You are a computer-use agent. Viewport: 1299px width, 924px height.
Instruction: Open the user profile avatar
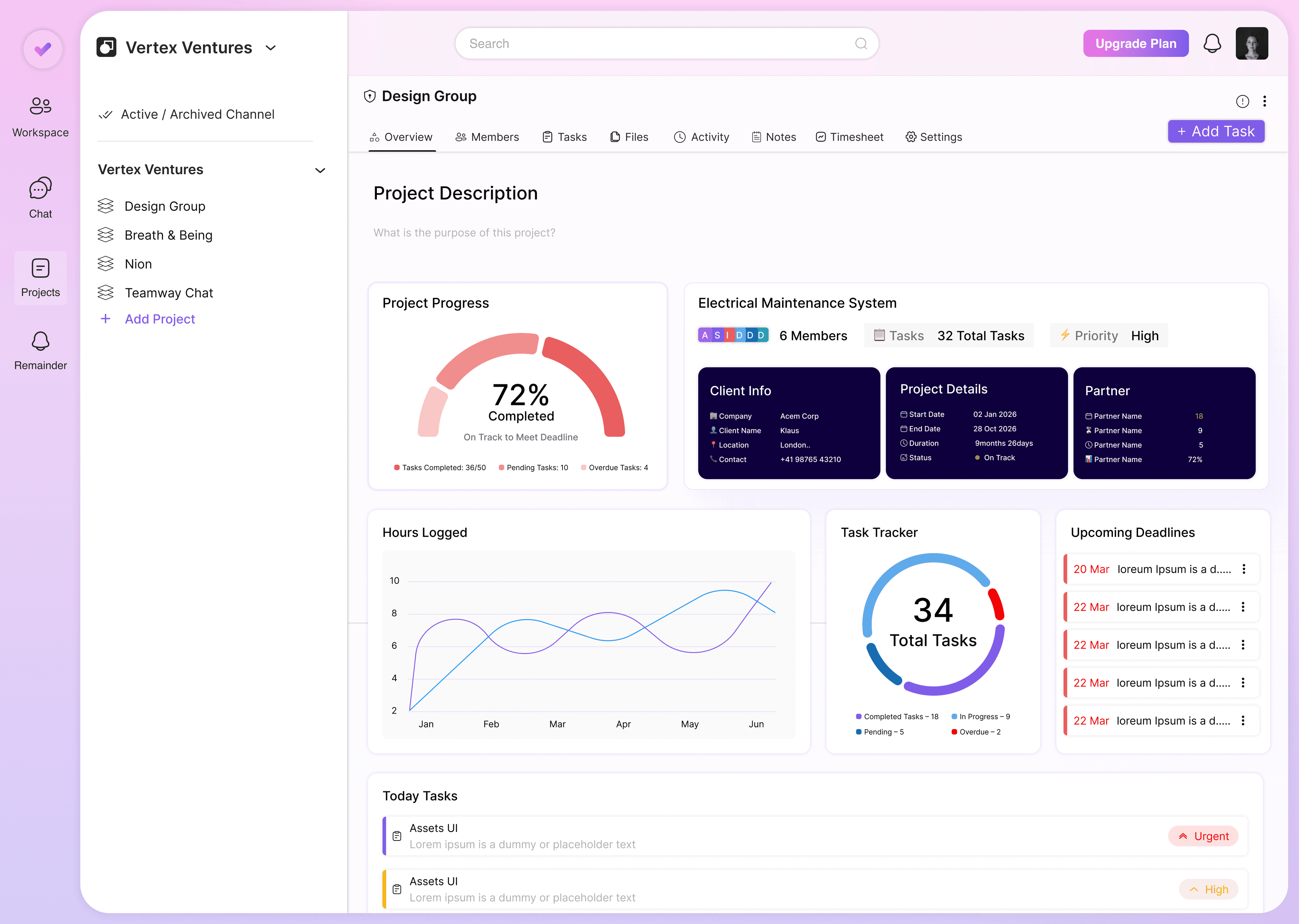point(1252,43)
